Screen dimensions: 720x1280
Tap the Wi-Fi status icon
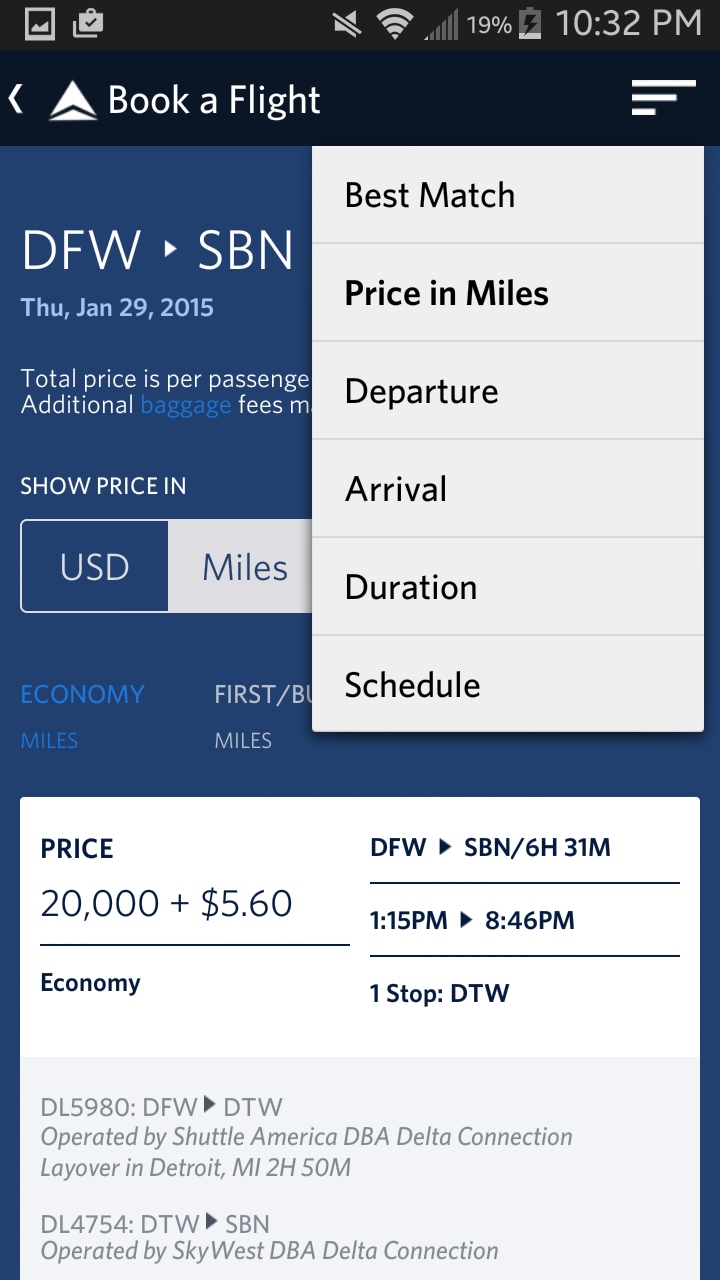tap(396, 24)
